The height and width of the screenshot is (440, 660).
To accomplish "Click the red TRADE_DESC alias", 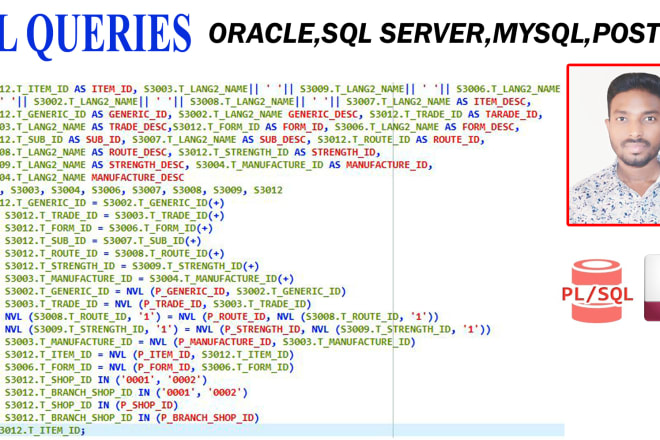I will coord(138,127).
